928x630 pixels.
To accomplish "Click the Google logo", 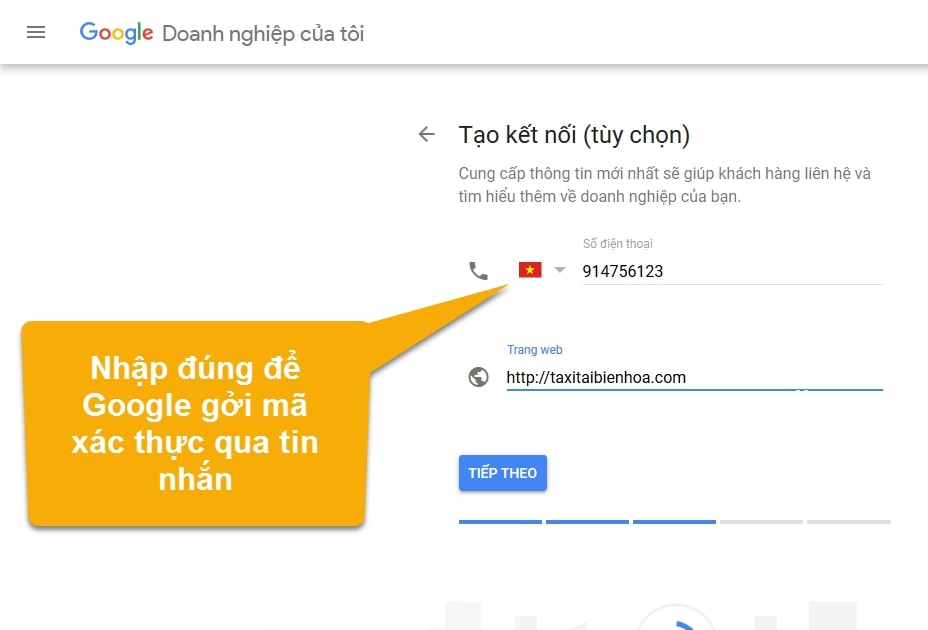I will (x=117, y=33).
